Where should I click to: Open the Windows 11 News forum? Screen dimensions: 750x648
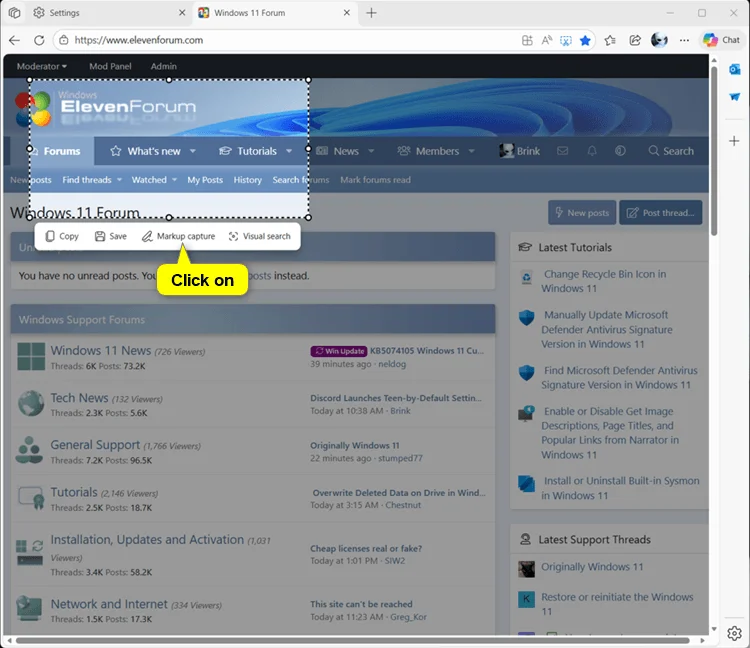100,351
